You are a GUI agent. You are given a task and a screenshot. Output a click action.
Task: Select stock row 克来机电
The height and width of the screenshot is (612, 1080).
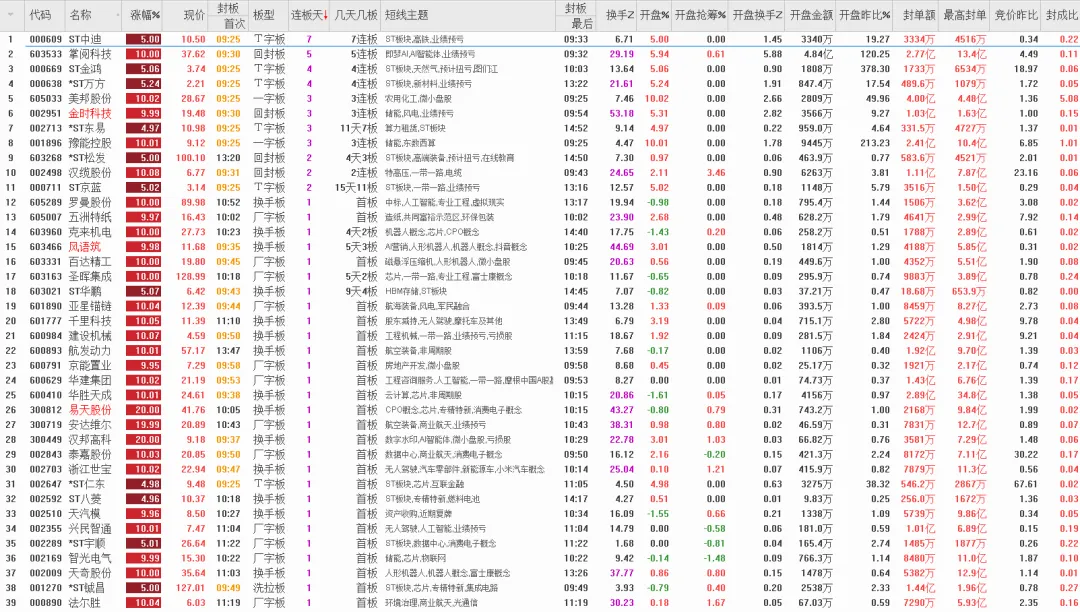tap(540, 232)
